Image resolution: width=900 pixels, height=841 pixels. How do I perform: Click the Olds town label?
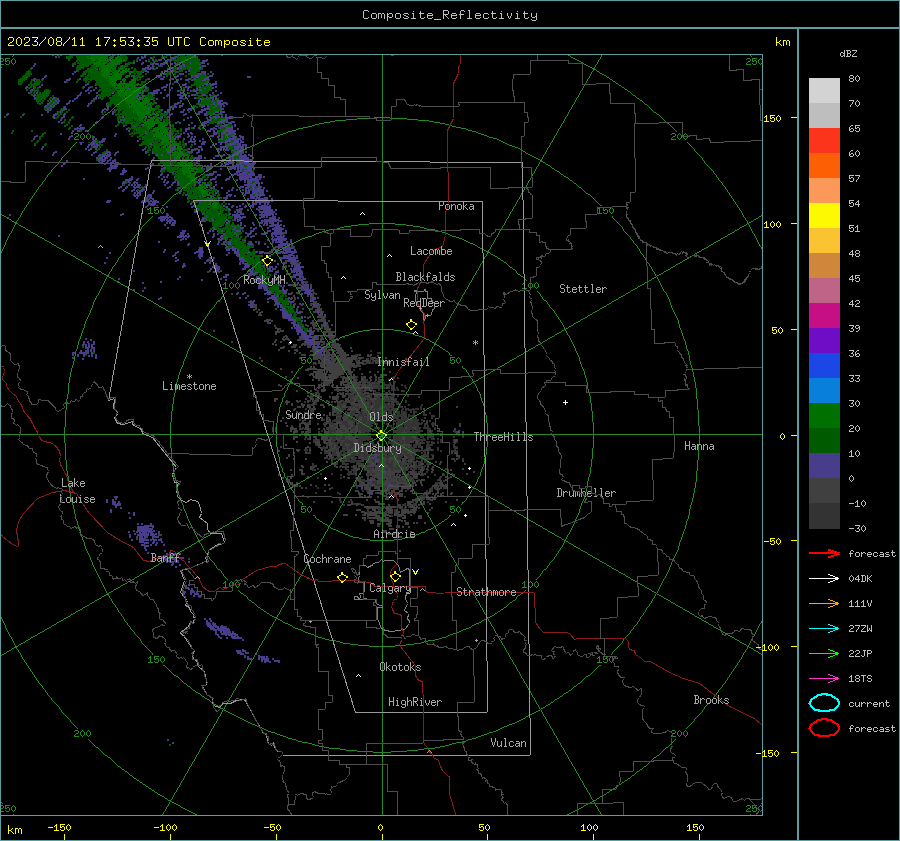pos(381,417)
